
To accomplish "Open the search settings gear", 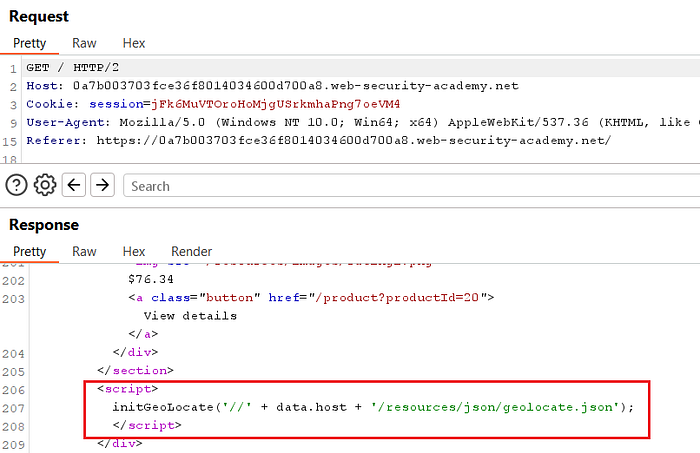I will tap(45, 185).
